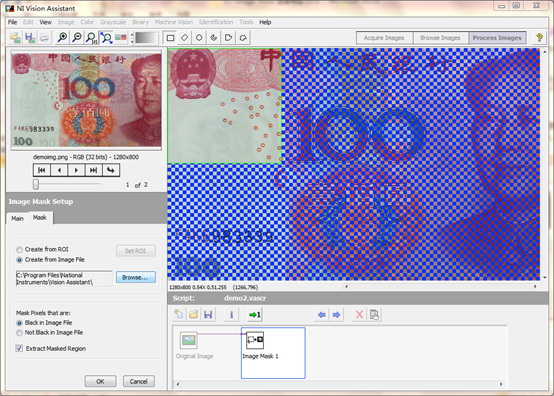The image size is (554, 396).
Task: Open the View menu
Action: pos(46,22)
